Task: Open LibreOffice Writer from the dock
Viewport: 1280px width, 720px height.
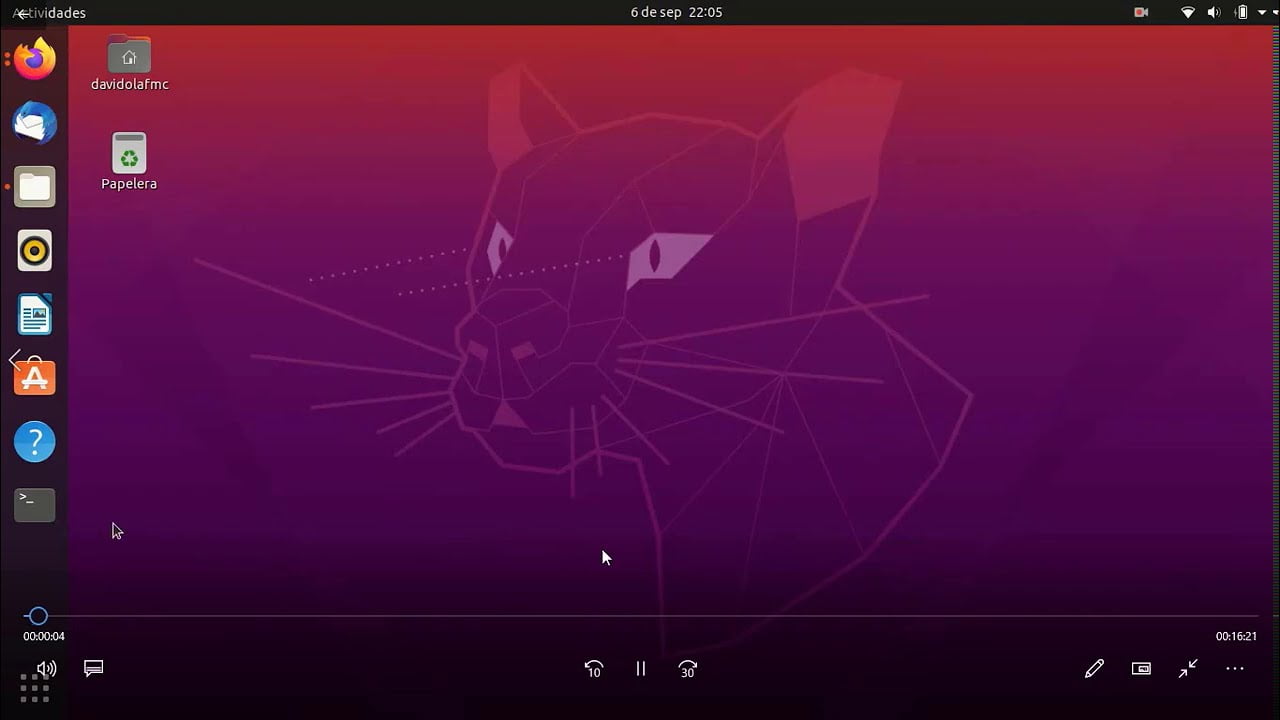Action: pyautogui.click(x=35, y=314)
